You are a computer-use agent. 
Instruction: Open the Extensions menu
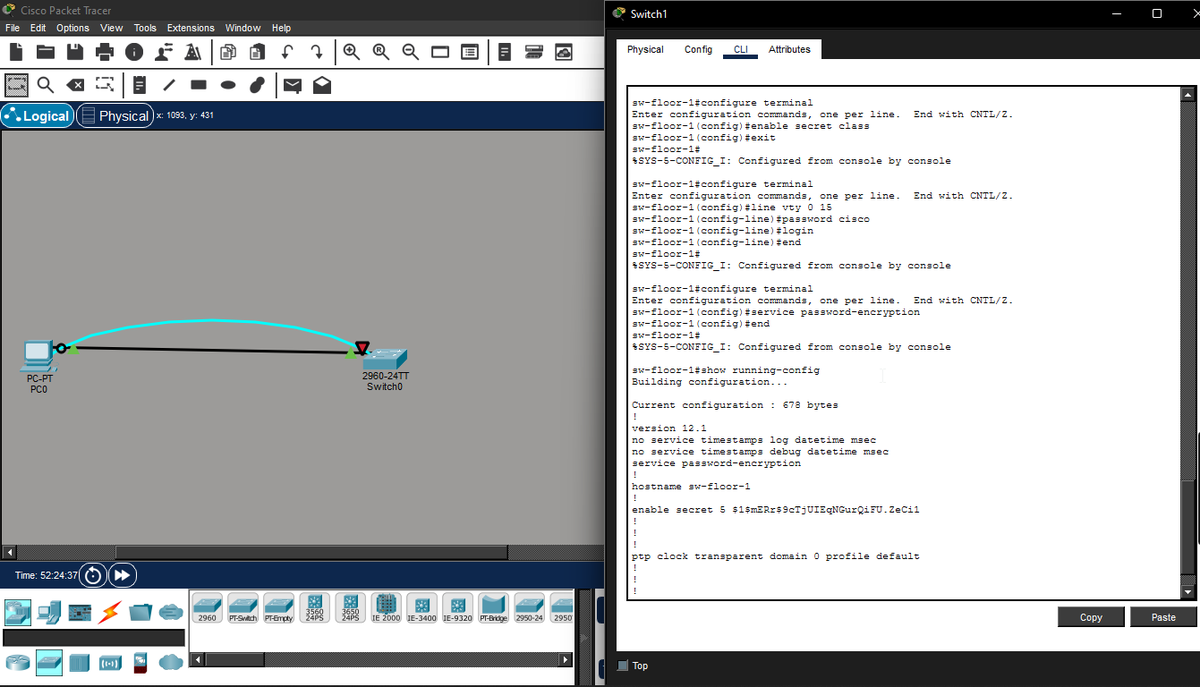click(x=191, y=28)
